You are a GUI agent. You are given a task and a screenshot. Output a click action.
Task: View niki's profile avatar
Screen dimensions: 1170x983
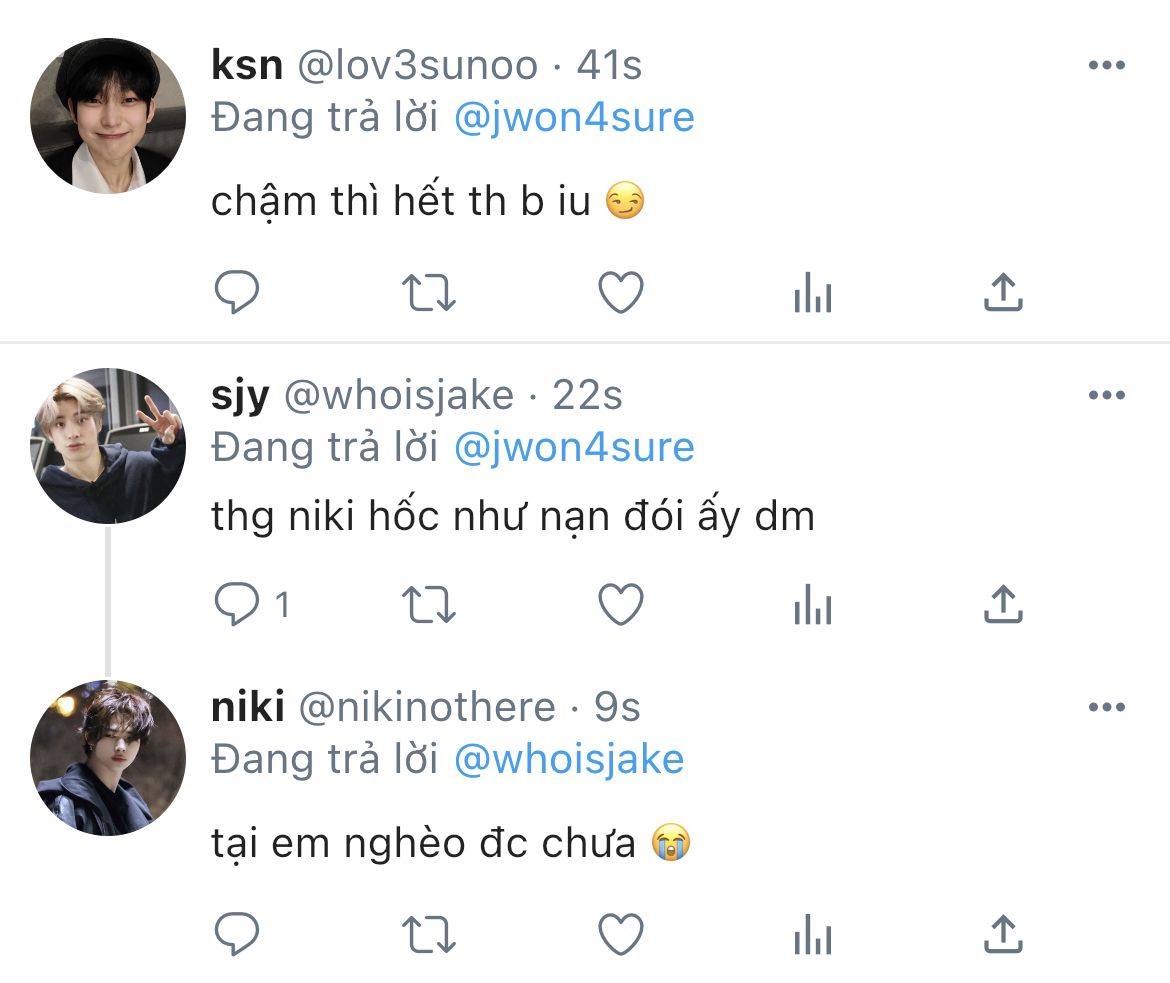[108, 758]
